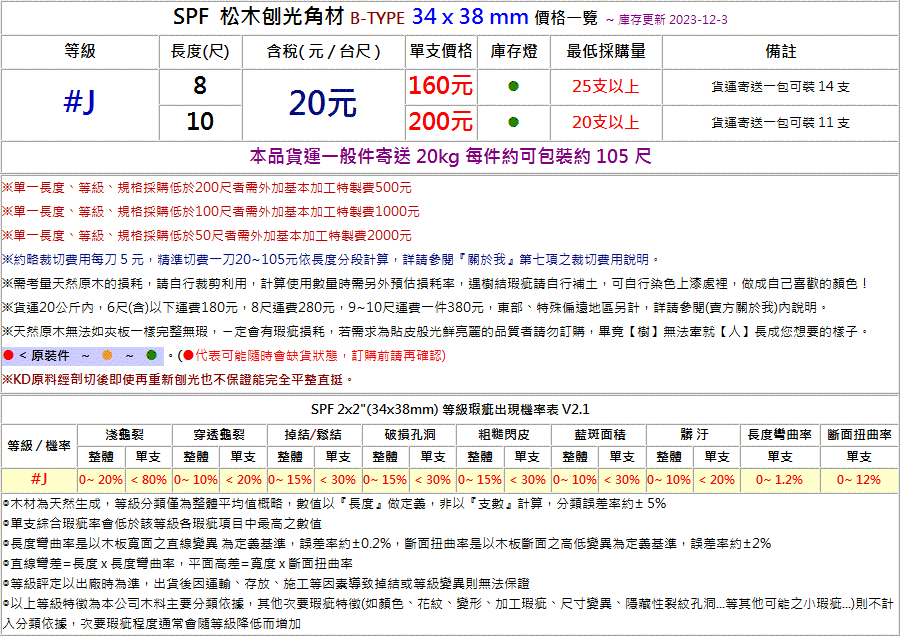Click the note about 低於100尺 加工特製費1000元
This screenshot has height=636, width=900.
point(211,212)
